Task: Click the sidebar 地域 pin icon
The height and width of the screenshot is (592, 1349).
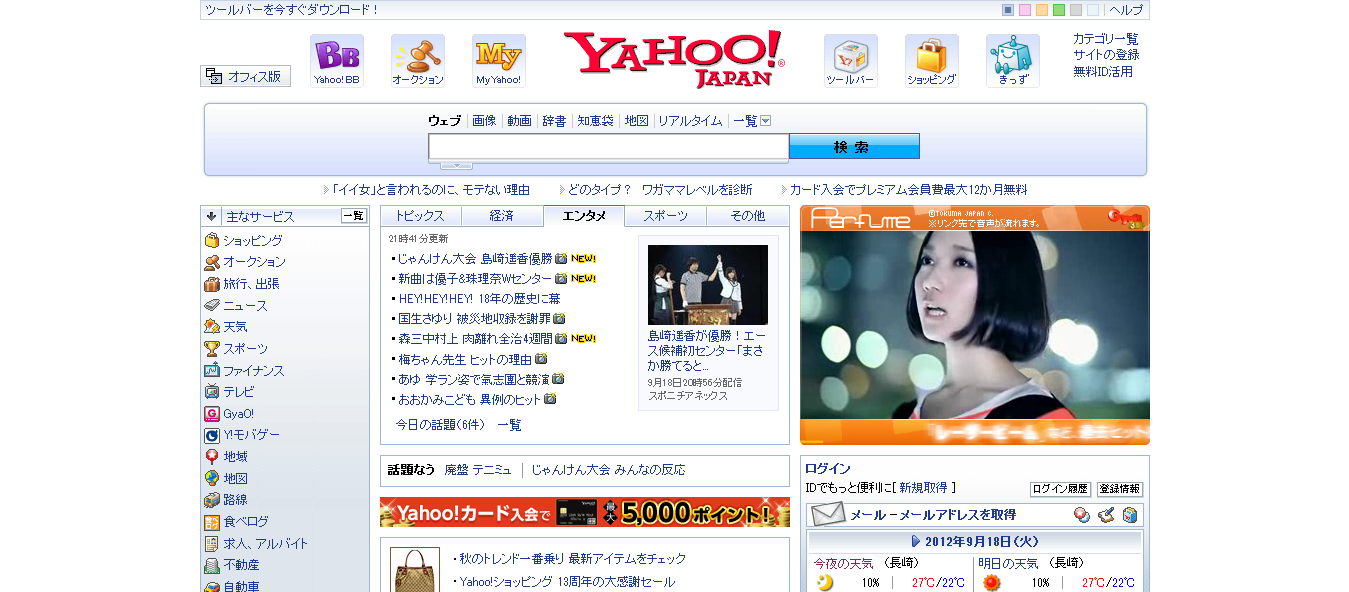Action: point(212,457)
